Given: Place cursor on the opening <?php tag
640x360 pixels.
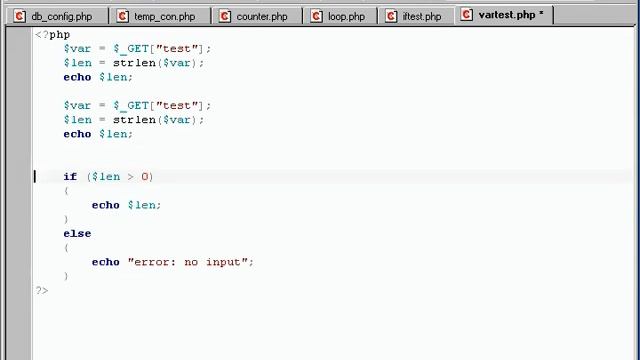Looking at the screenshot, I should click(53, 35).
